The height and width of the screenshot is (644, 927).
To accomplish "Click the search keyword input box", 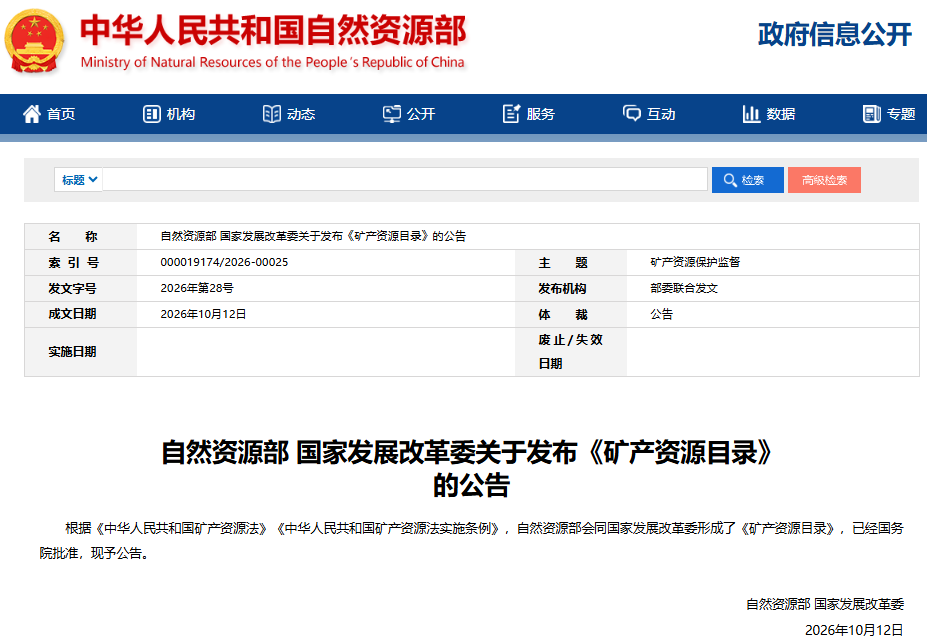I will (x=405, y=180).
